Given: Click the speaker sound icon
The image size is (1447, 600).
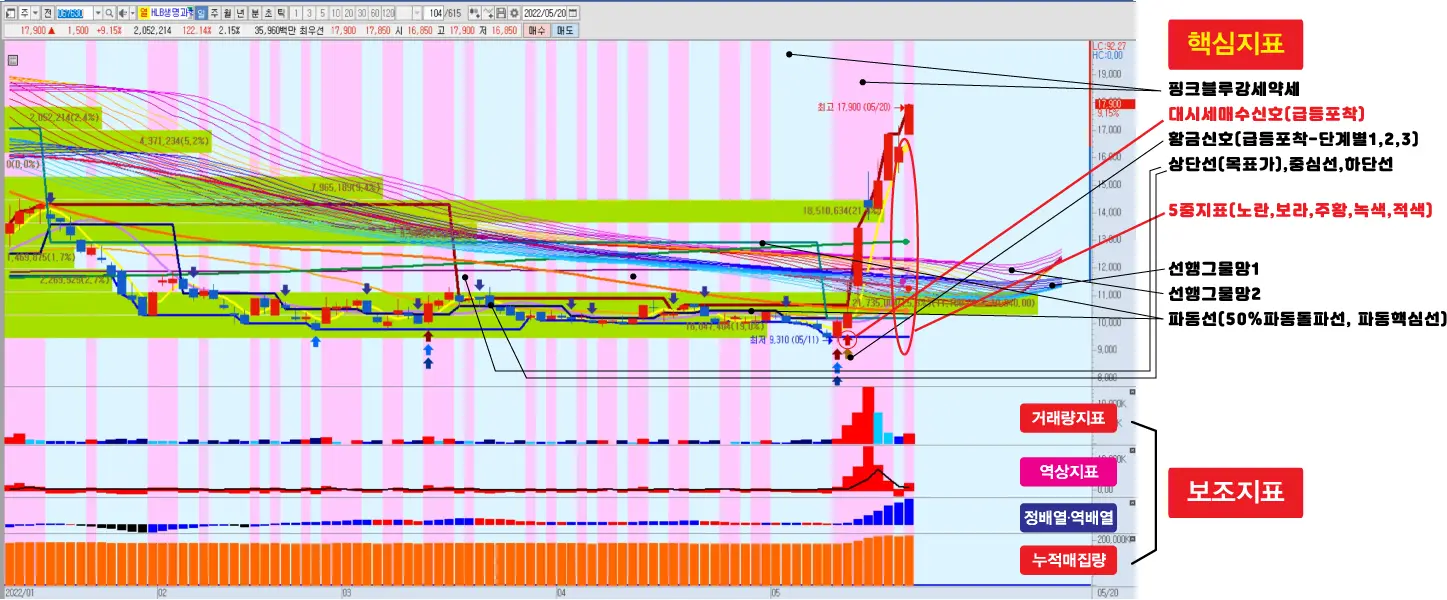Looking at the screenshot, I should pos(122,13).
